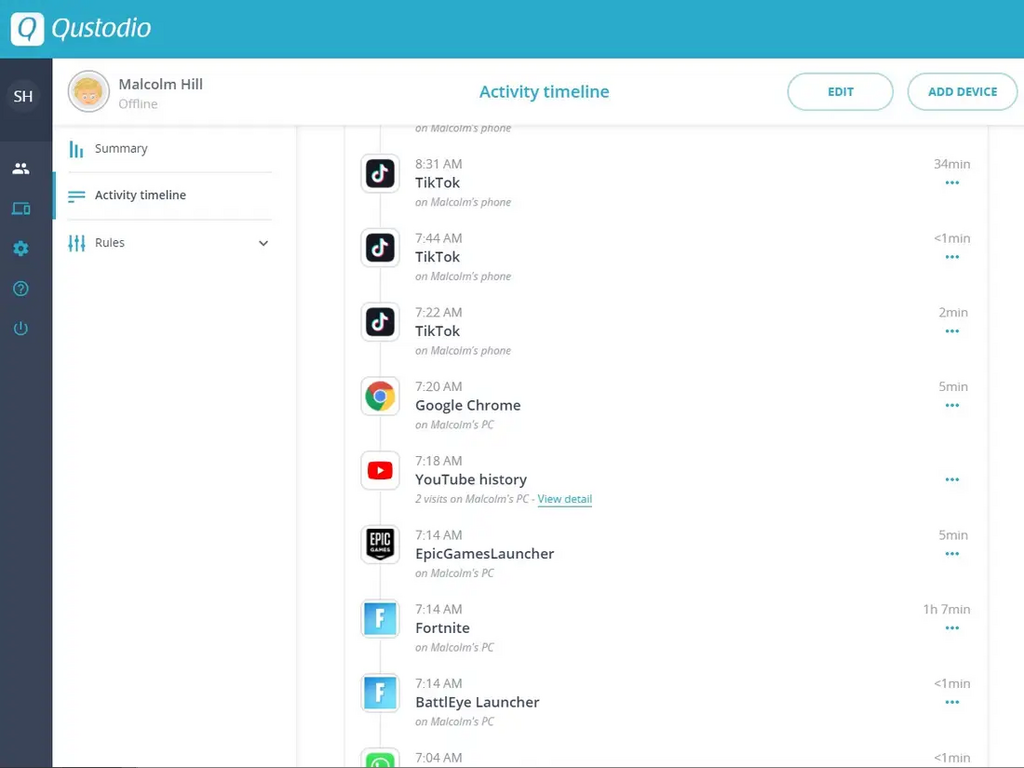
Task: Open the help question mark icon
Action: (21, 288)
